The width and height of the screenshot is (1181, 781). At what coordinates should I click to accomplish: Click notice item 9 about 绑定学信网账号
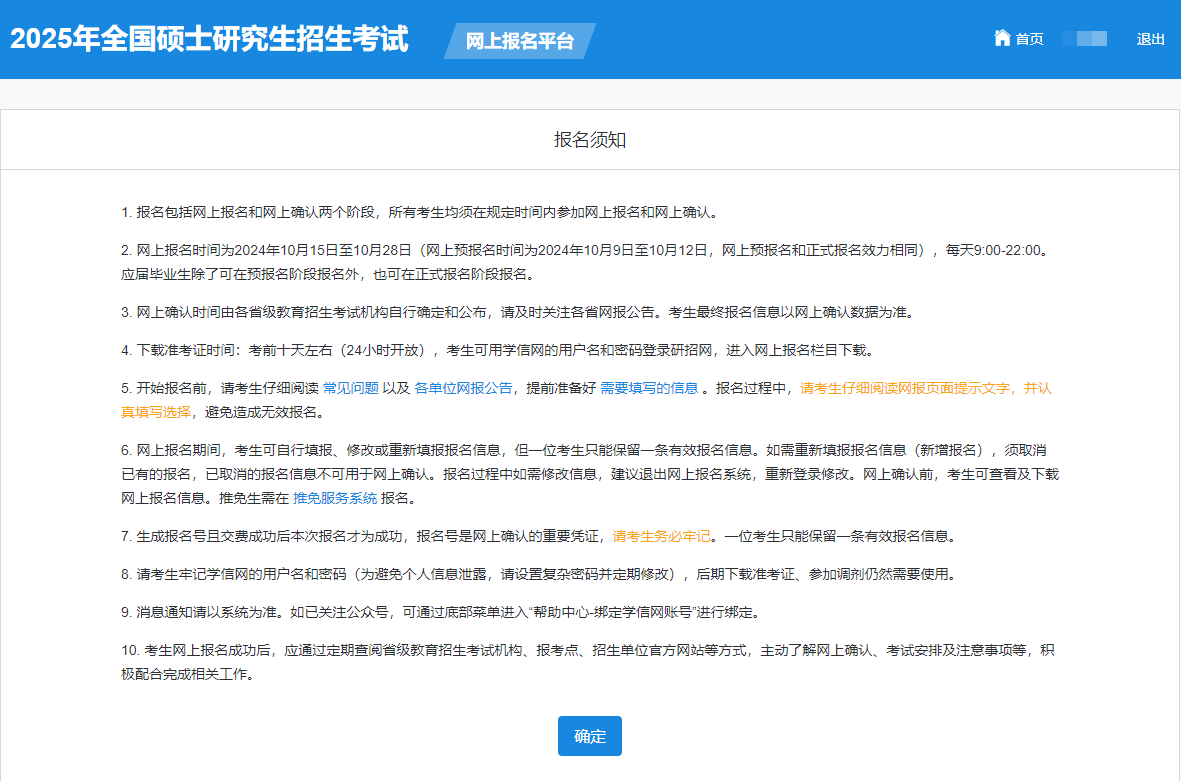tap(446, 612)
